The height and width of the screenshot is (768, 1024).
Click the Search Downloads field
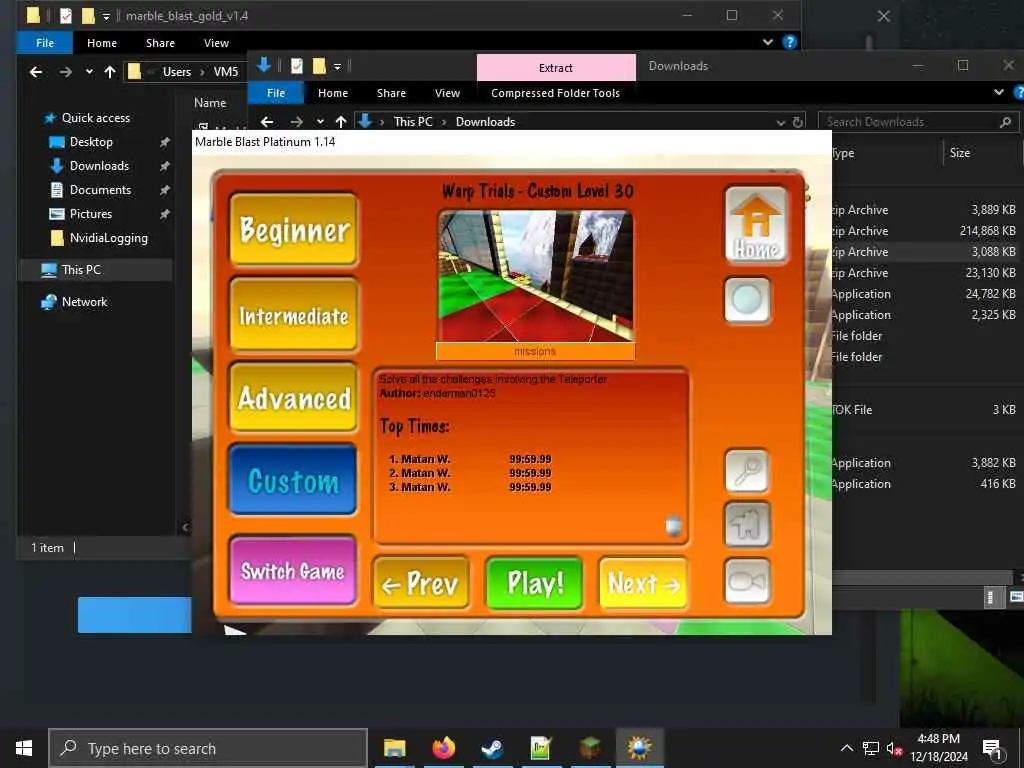[x=918, y=121]
